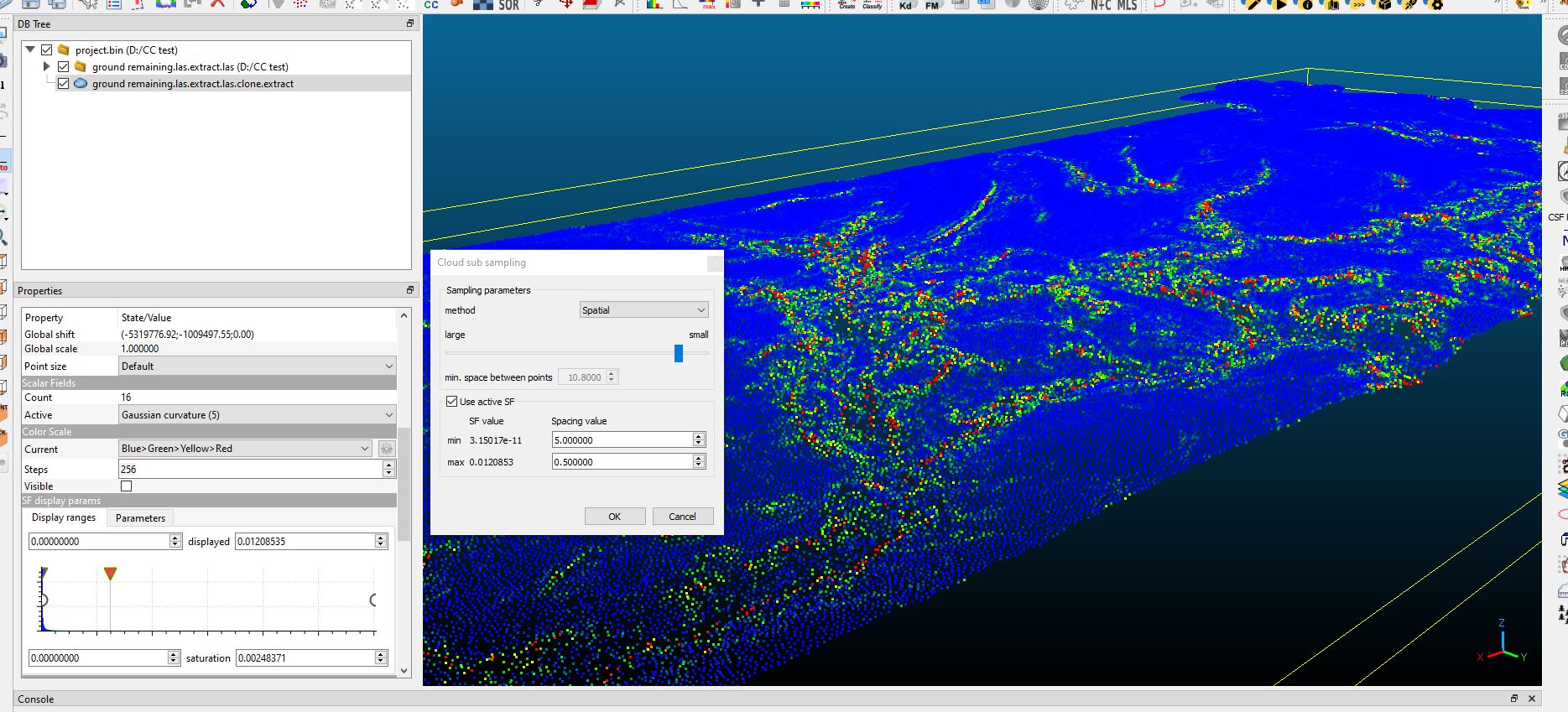Switch to the Parameters tab

pyautogui.click(x=140, y=518)
